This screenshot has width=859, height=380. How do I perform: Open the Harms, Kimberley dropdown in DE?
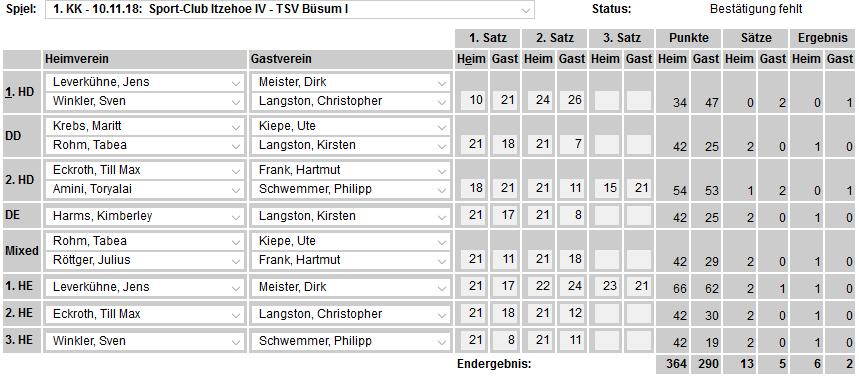pos(145,216)
